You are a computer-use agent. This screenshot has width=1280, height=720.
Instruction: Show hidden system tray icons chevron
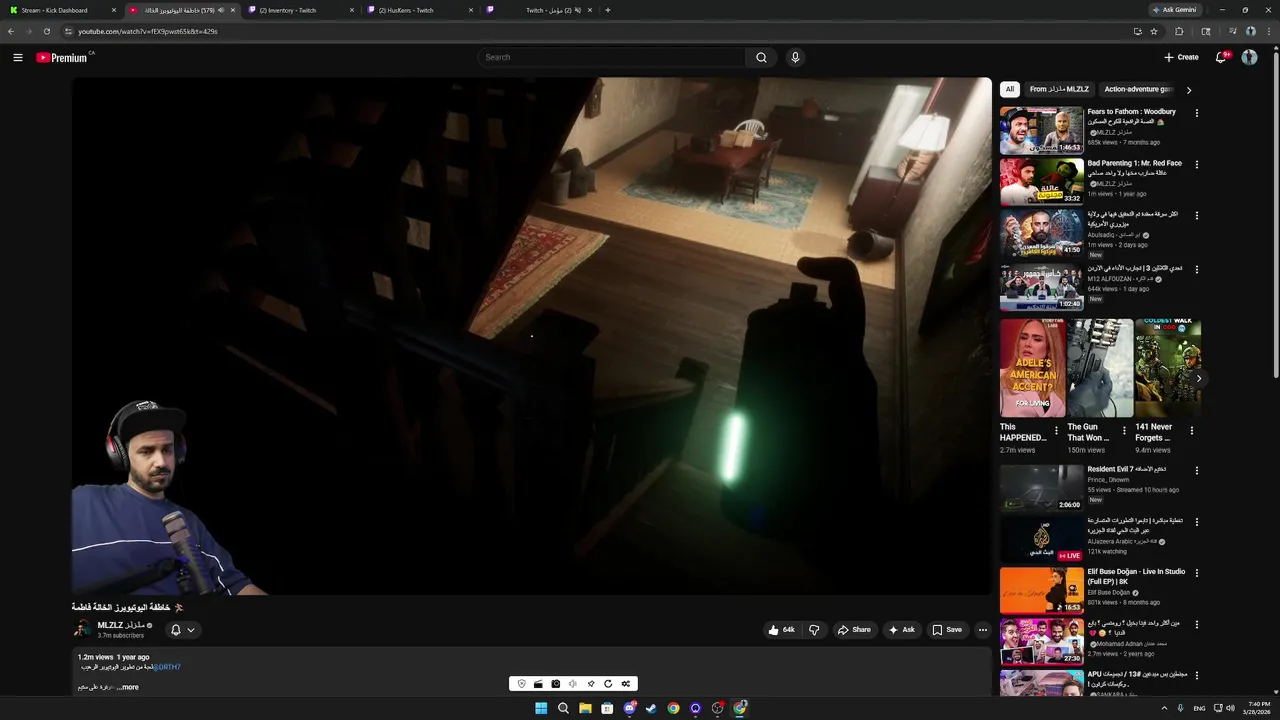coord(1163,708)
